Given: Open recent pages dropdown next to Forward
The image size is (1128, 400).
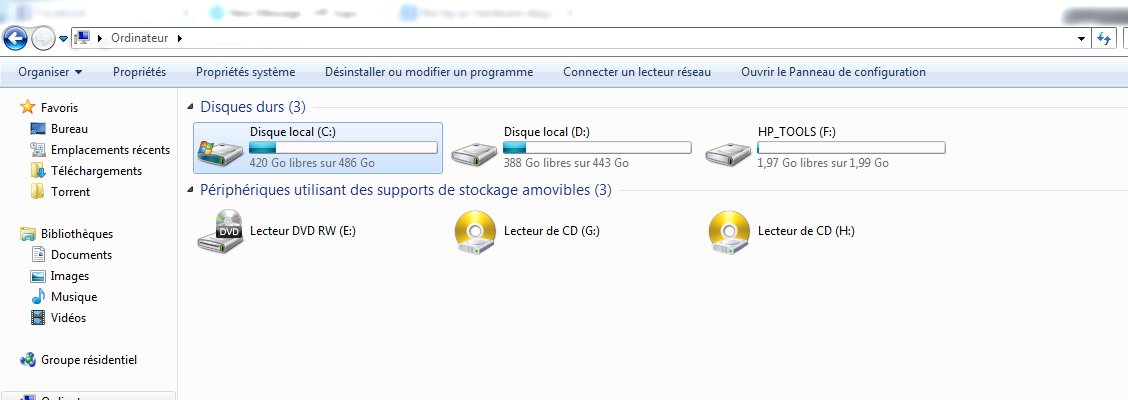Looking at the screenshot, I should coord(63,39).
